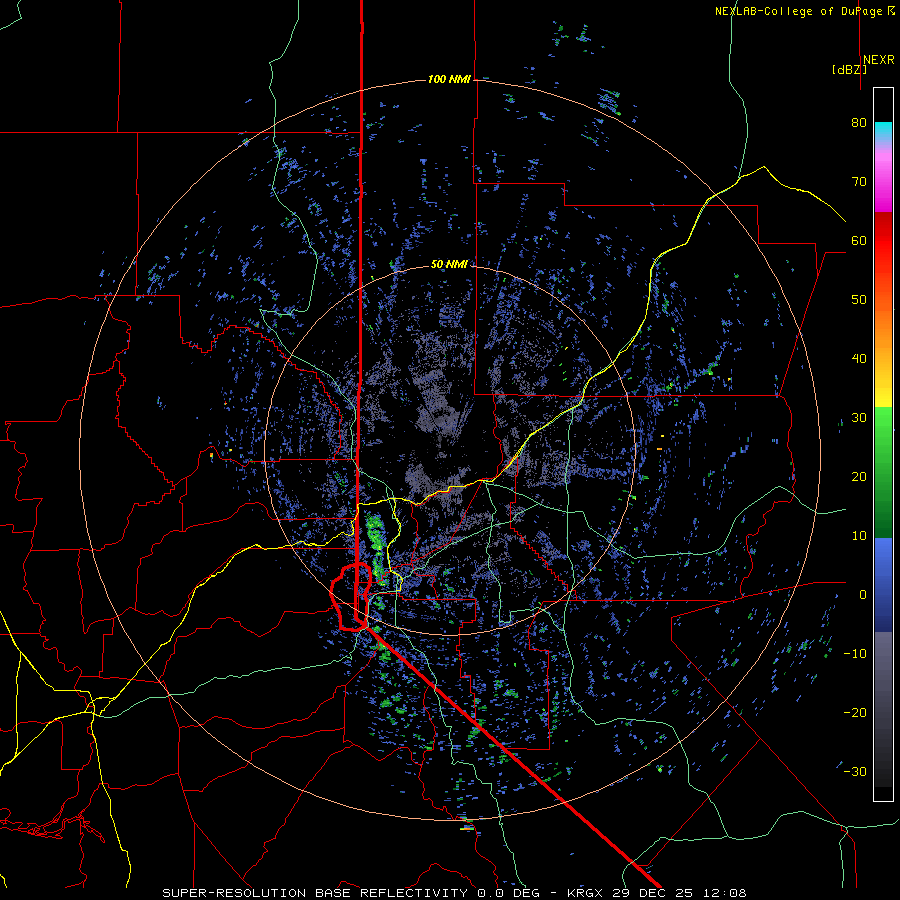The height and width of the screenshot is (900, 900).
Task: Click SUPER-RESOLUTION BASE REFLECTIVITY caption text
Action: click(x=315, y=893)
